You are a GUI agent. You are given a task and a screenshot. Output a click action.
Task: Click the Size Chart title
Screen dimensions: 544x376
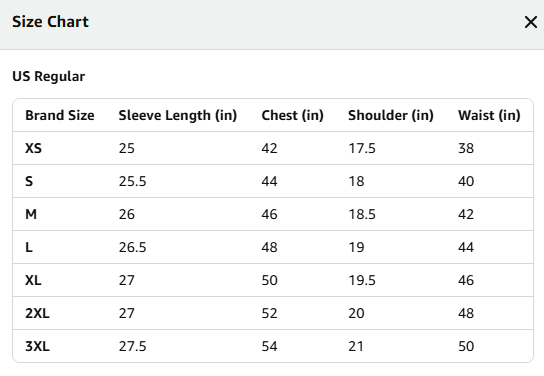pyautogui.click(x=50, y=22)
